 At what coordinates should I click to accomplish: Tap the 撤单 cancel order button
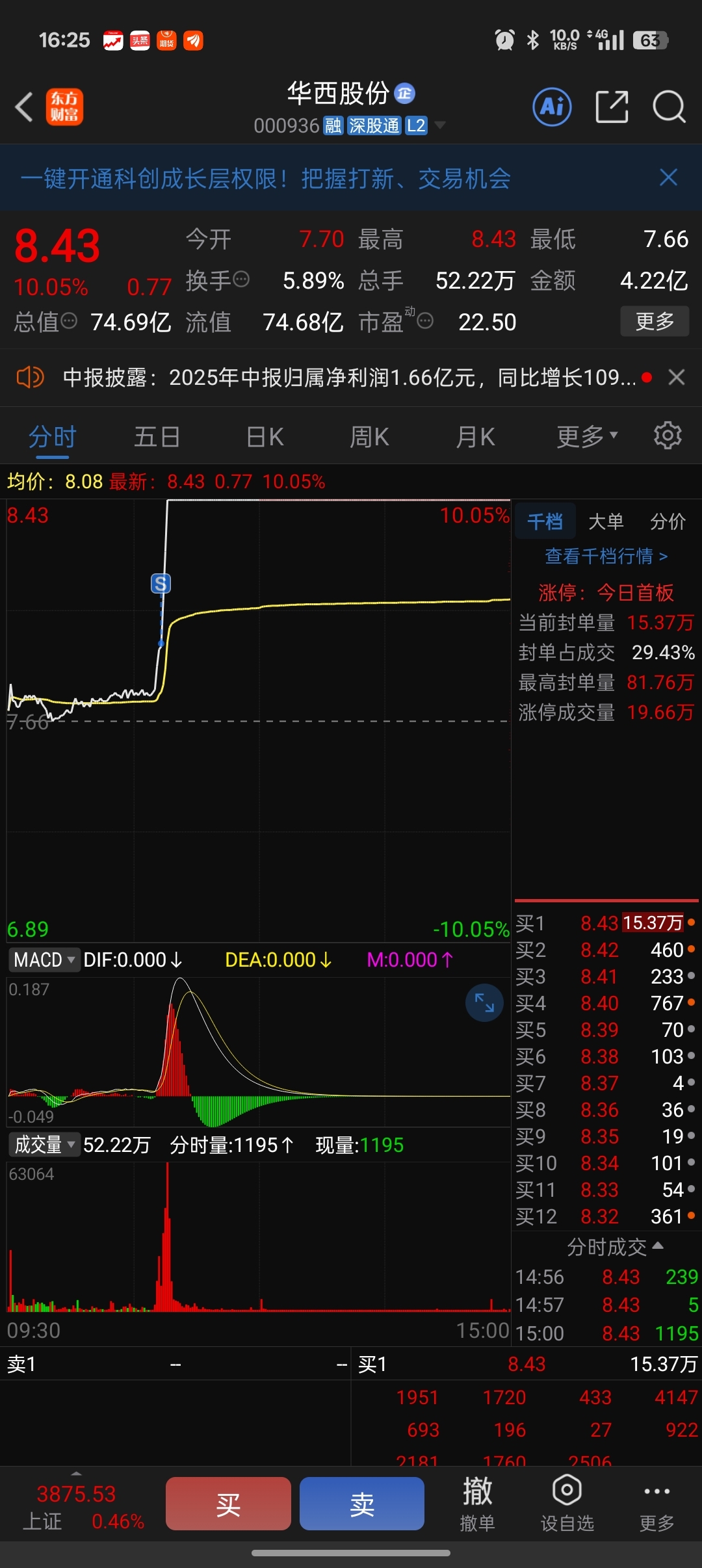coord(477,1504)
